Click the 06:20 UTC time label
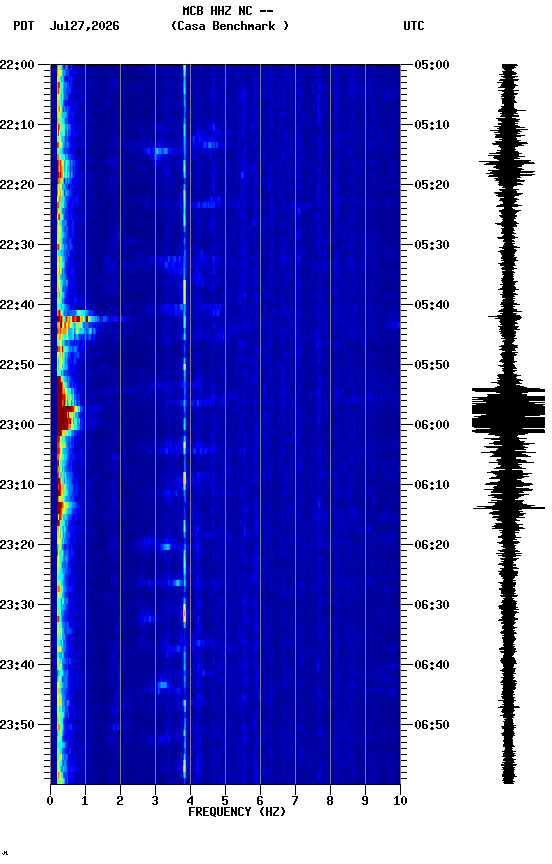Viewport: 552px width, 864px height. [432, 545]
